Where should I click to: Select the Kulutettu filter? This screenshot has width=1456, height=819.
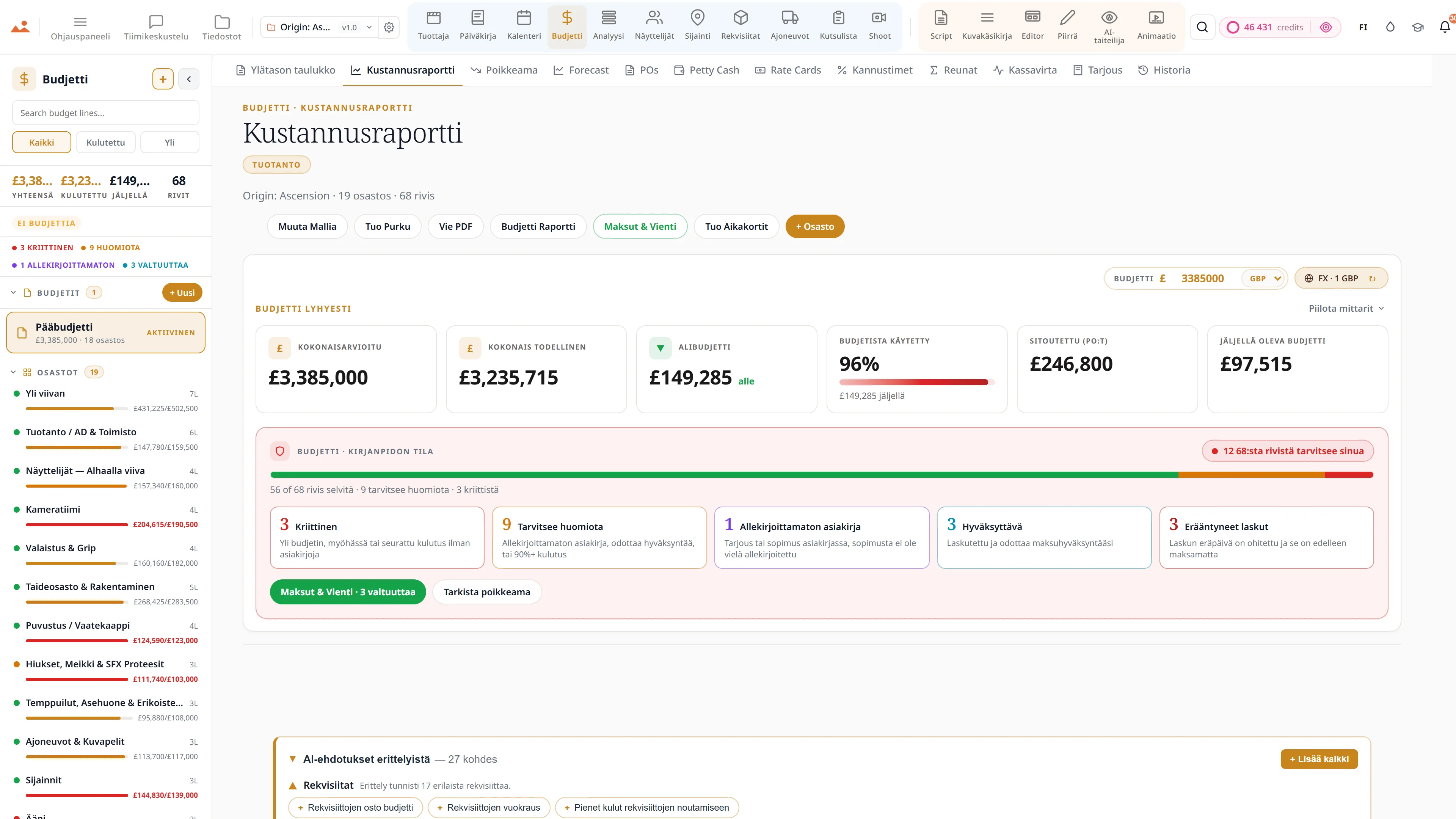point(106,143)
